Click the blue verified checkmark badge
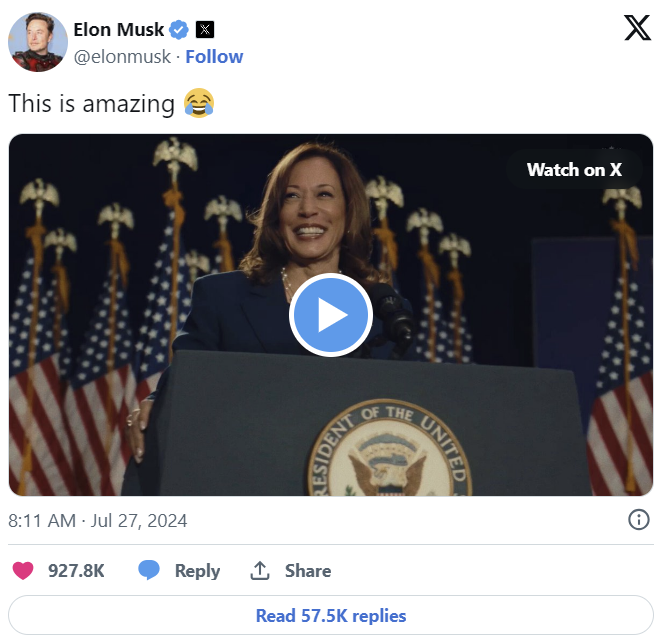Viewport: 665px width, 637px height. [x=178, y=29]
